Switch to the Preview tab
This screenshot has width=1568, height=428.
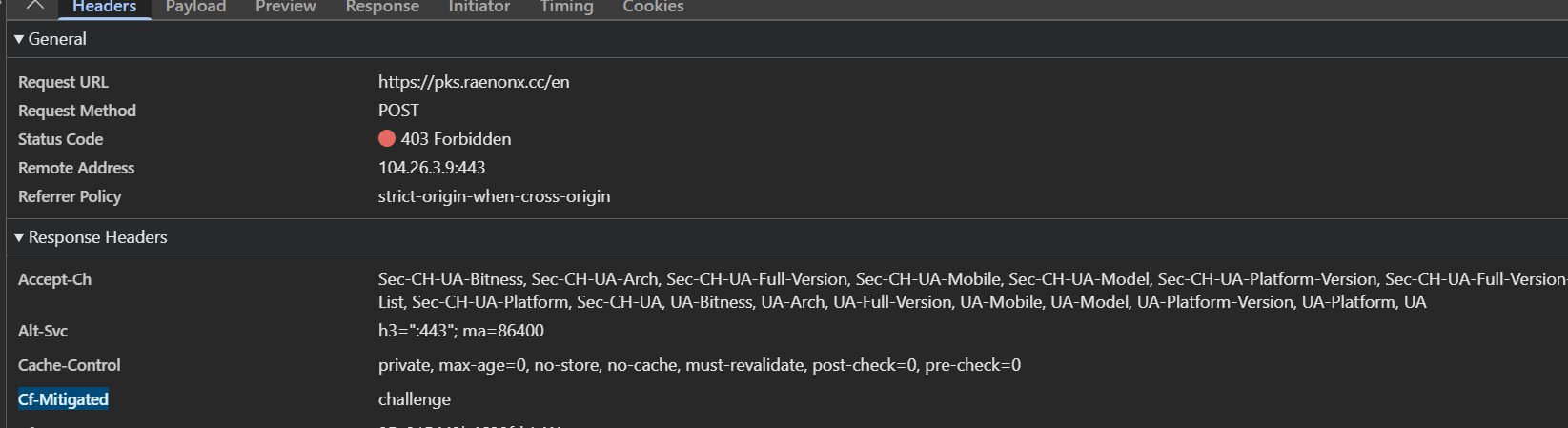(x=285, y=7)
